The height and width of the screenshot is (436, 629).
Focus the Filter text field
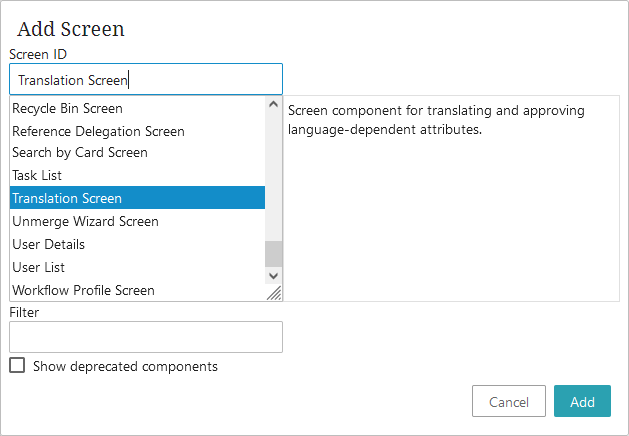coord(146,337)
